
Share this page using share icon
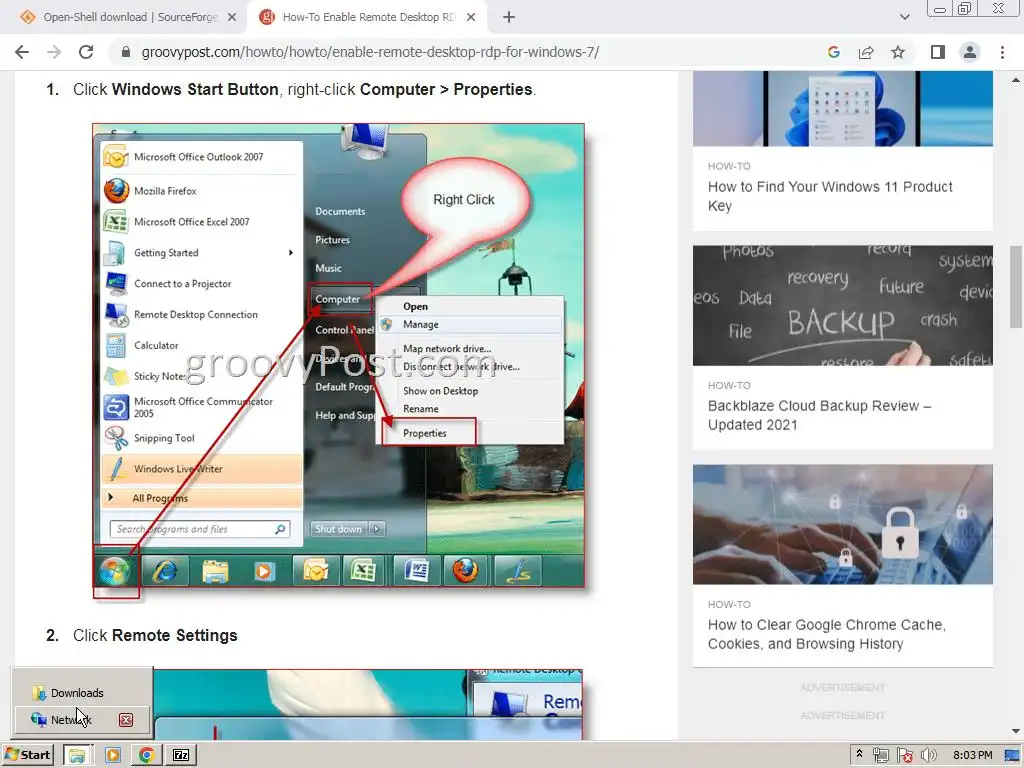tap(866, 52)
